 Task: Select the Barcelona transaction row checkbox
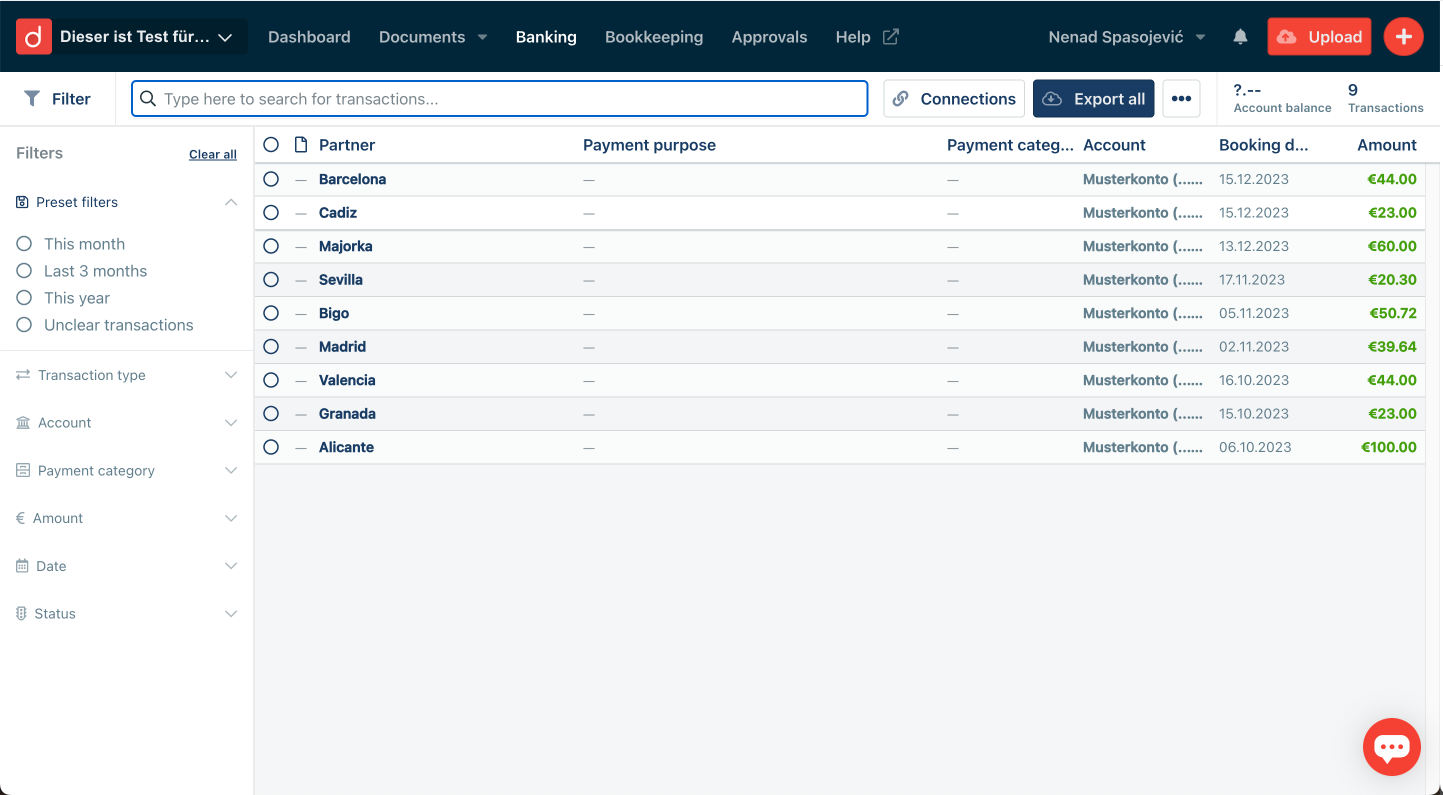click(271, 179)
